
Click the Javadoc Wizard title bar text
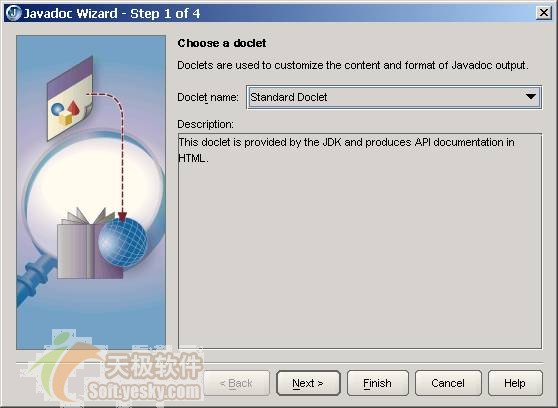pyautogui.click(x=112, y=14)
